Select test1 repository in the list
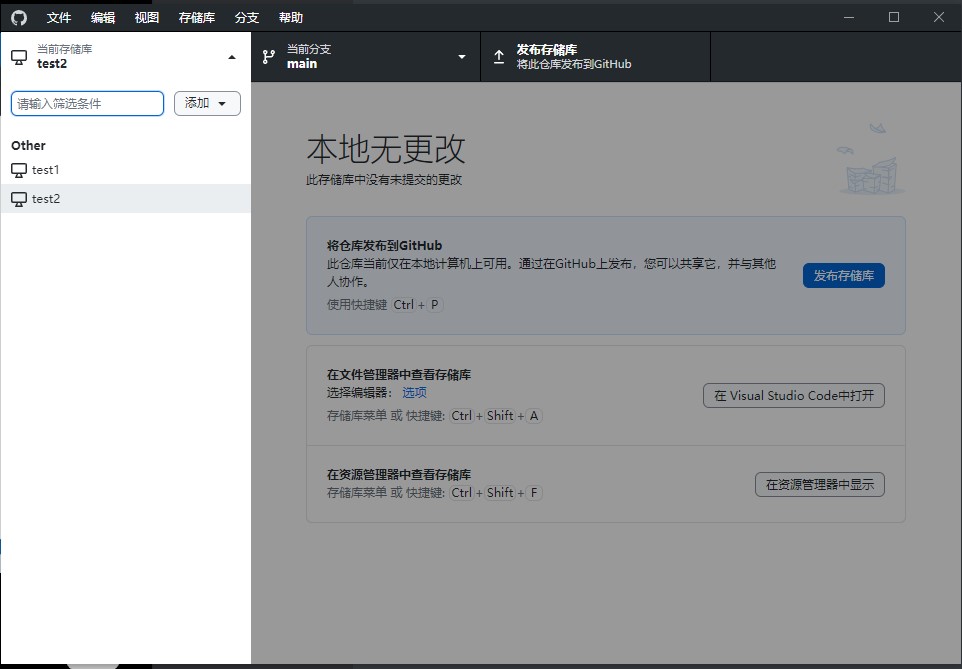 pos(45,170)
